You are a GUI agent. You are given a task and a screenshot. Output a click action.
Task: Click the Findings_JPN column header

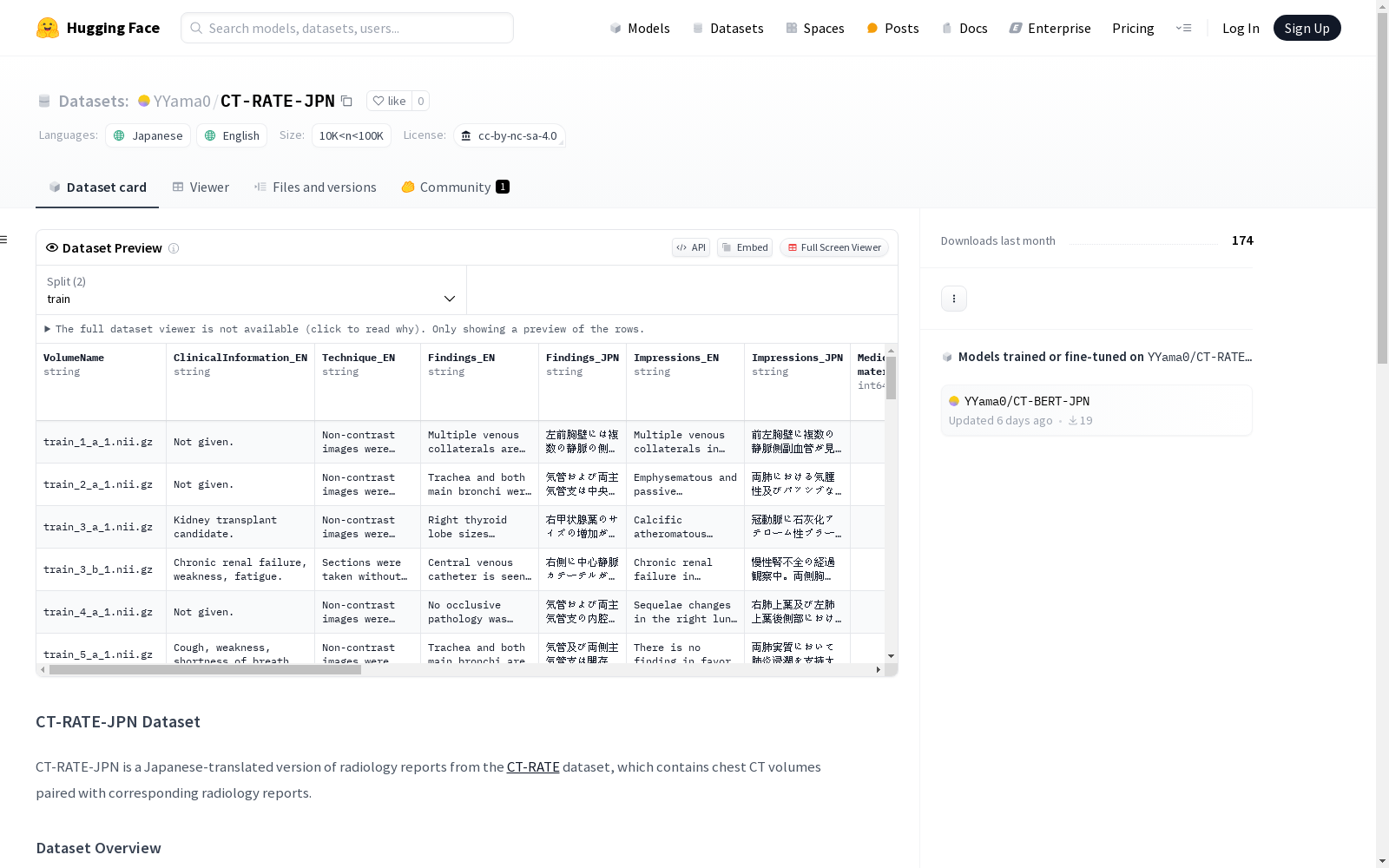583,382
